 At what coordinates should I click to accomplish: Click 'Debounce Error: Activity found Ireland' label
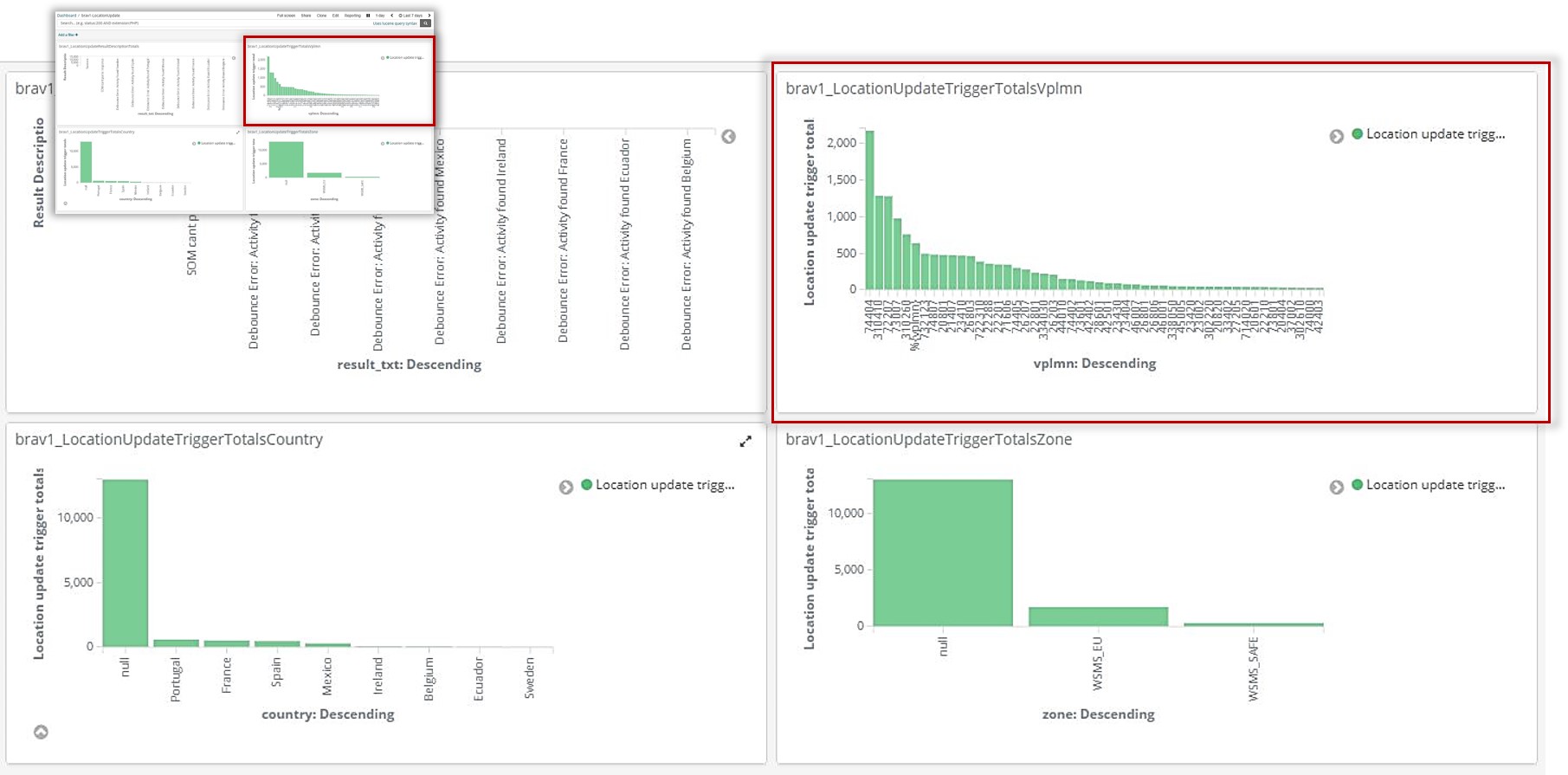coord(501,242)
